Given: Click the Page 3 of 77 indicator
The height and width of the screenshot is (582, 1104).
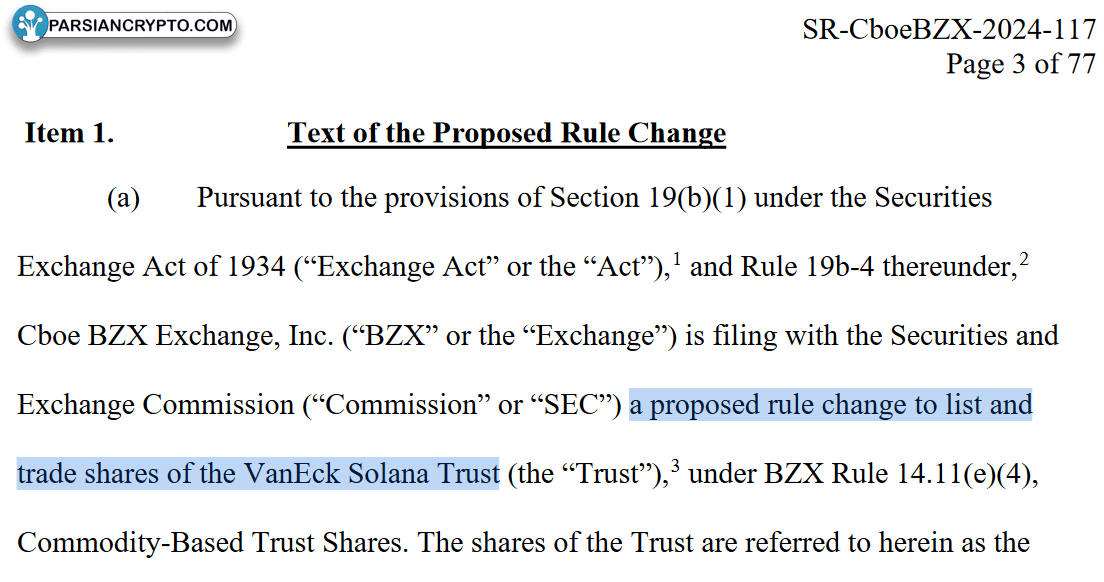Looking at the screenshot, I should [x=1020, y=64].
